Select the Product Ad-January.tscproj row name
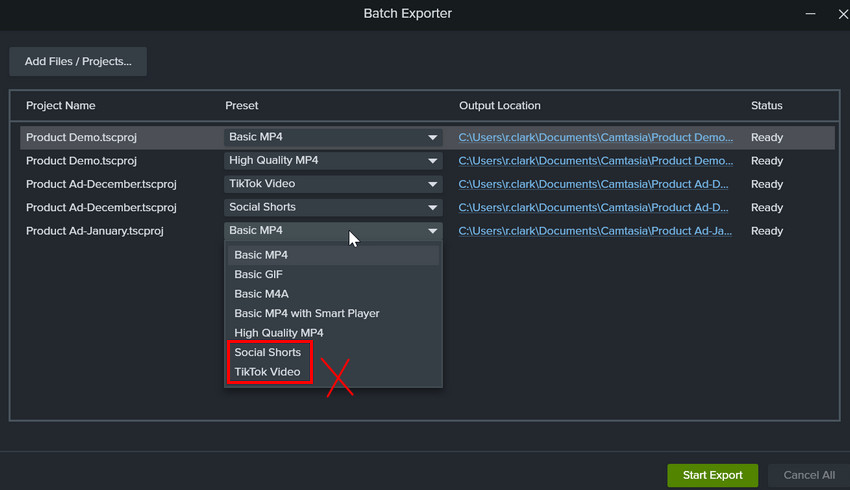 [x=94, y=230]
